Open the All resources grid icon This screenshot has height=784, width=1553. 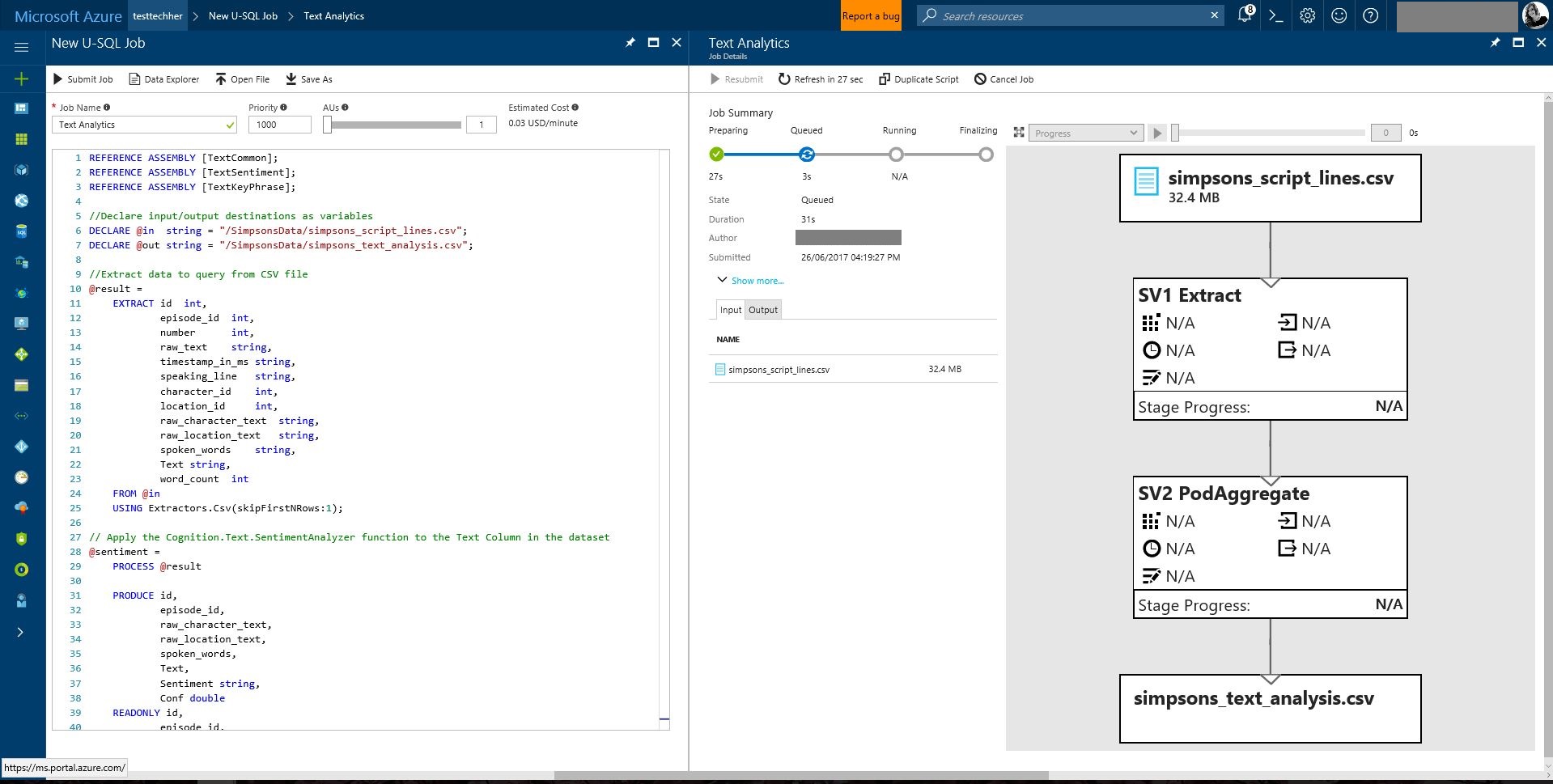pos(22,139)
